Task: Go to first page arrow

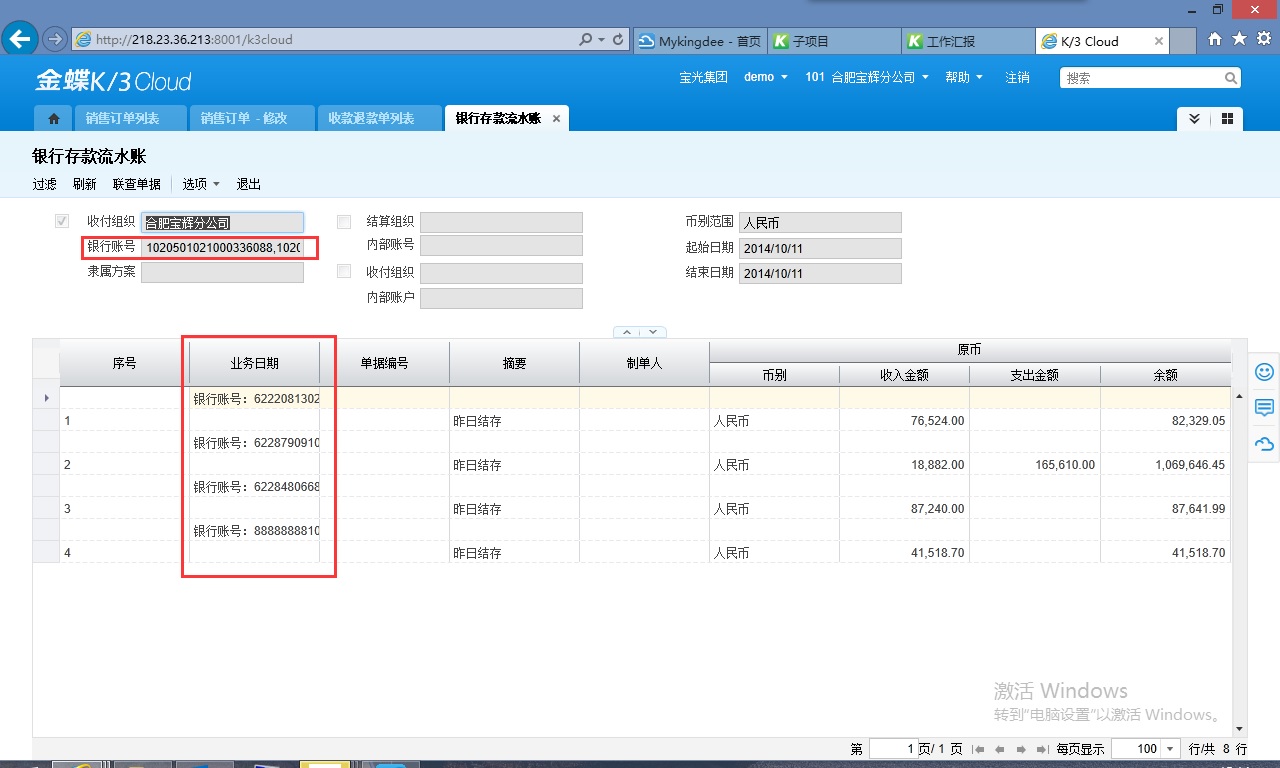Action: coord(979,749)
